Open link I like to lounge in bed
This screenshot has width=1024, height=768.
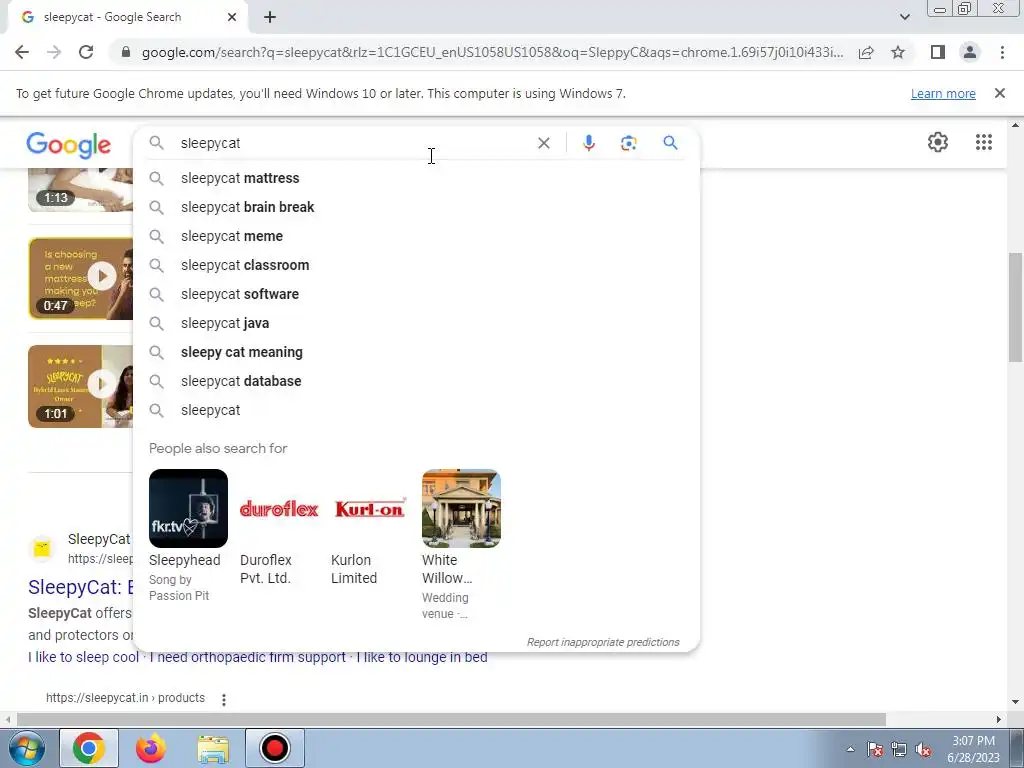pyautogui.click(x=422, y=657)
